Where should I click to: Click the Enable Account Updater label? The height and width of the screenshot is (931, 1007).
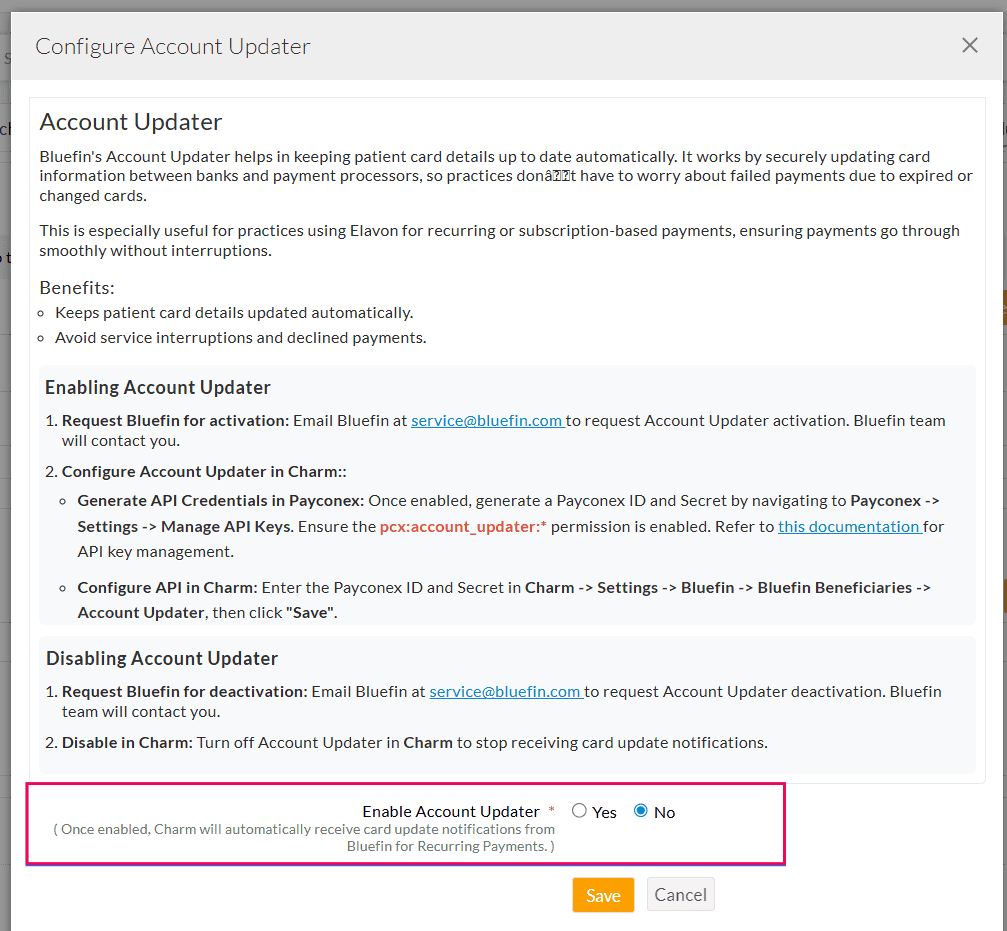pyautogui.click(x=452, y=811)
